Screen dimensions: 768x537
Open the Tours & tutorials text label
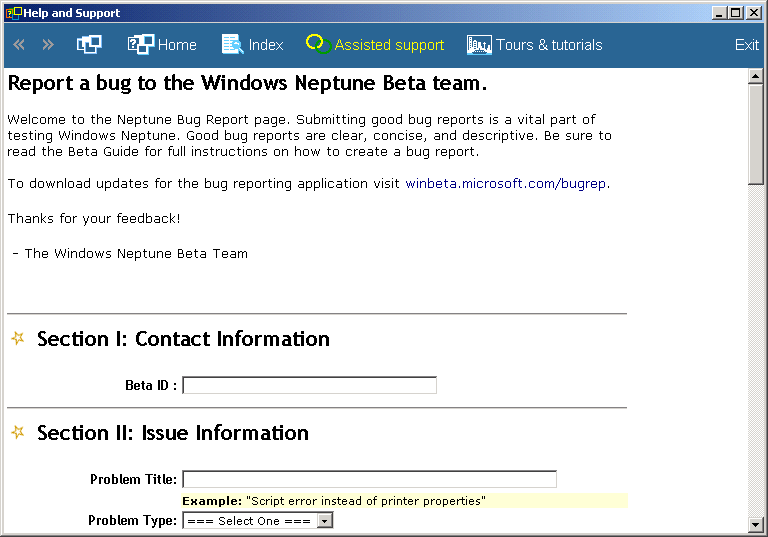tap(549, 45)
